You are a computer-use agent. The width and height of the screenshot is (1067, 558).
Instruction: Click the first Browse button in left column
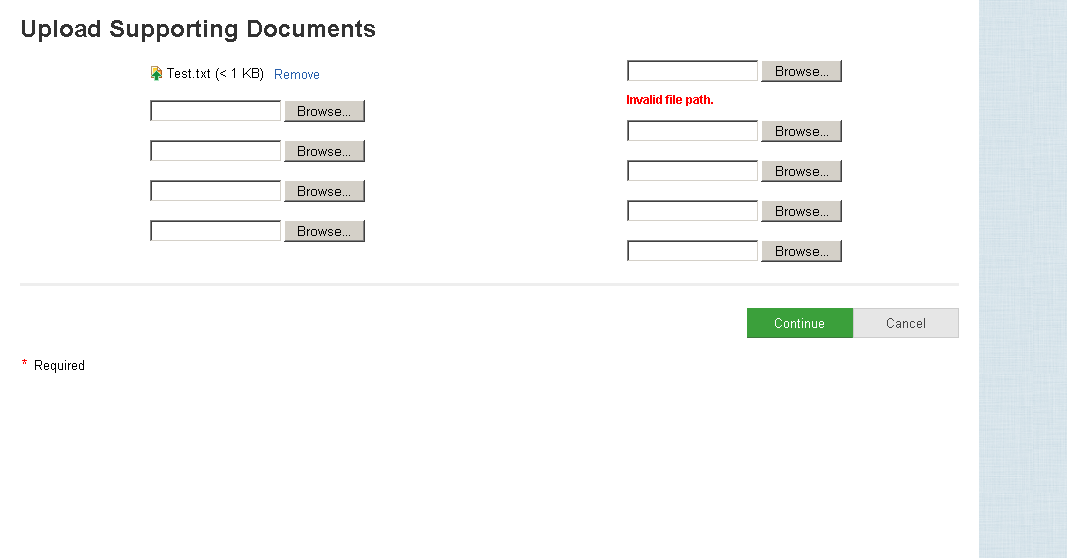click(x=325, y=111)
